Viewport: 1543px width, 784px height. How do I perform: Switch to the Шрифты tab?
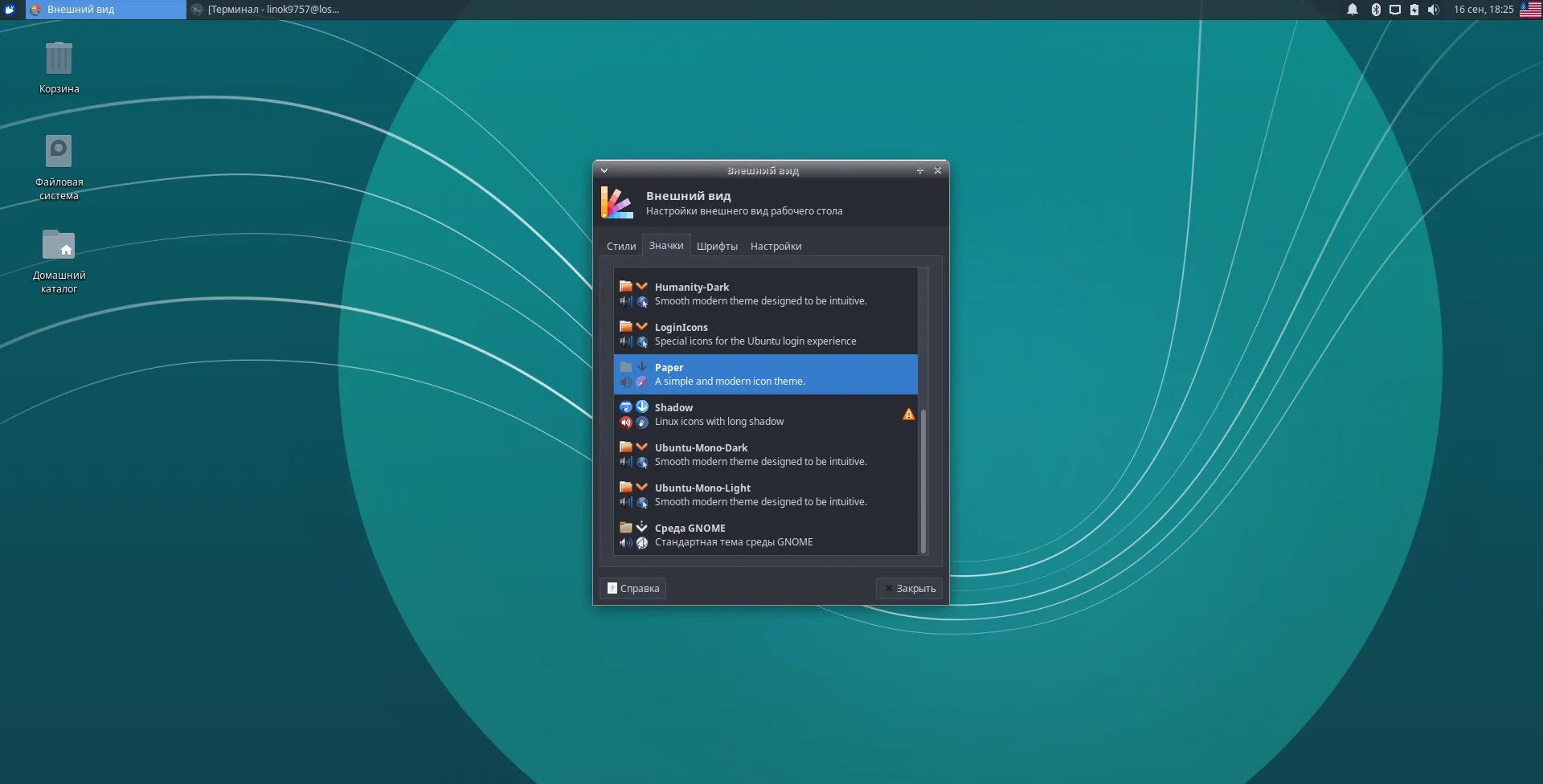point(717,247)
